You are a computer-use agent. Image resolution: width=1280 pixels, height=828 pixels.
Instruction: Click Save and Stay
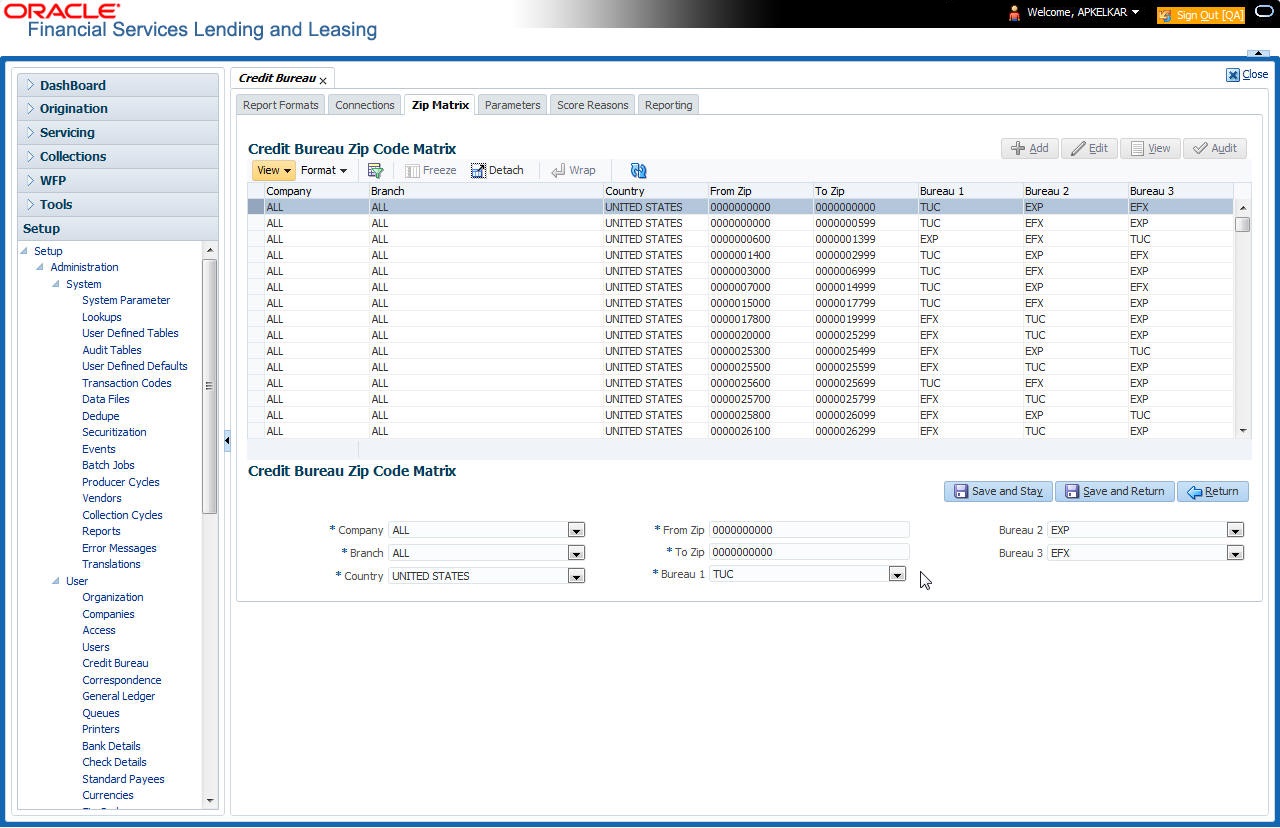(998, 491)
